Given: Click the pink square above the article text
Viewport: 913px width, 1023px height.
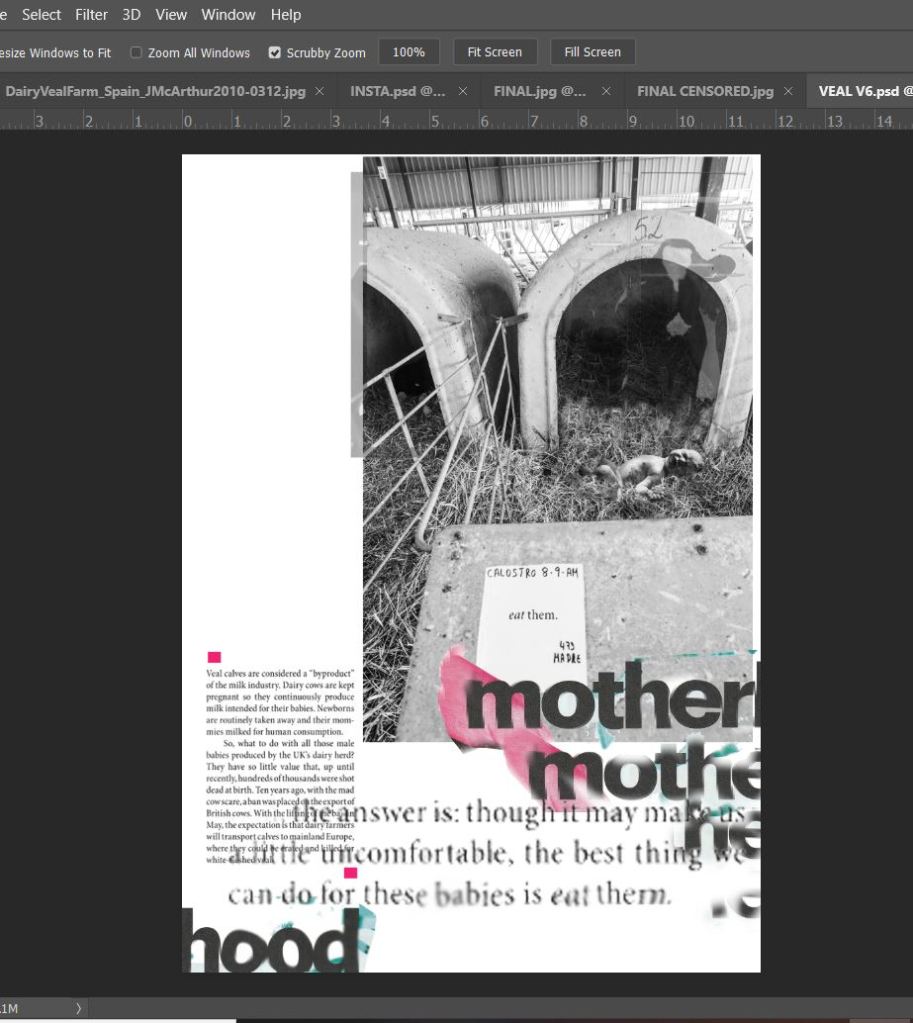Looking at the screenshot, I should (214, 657).
